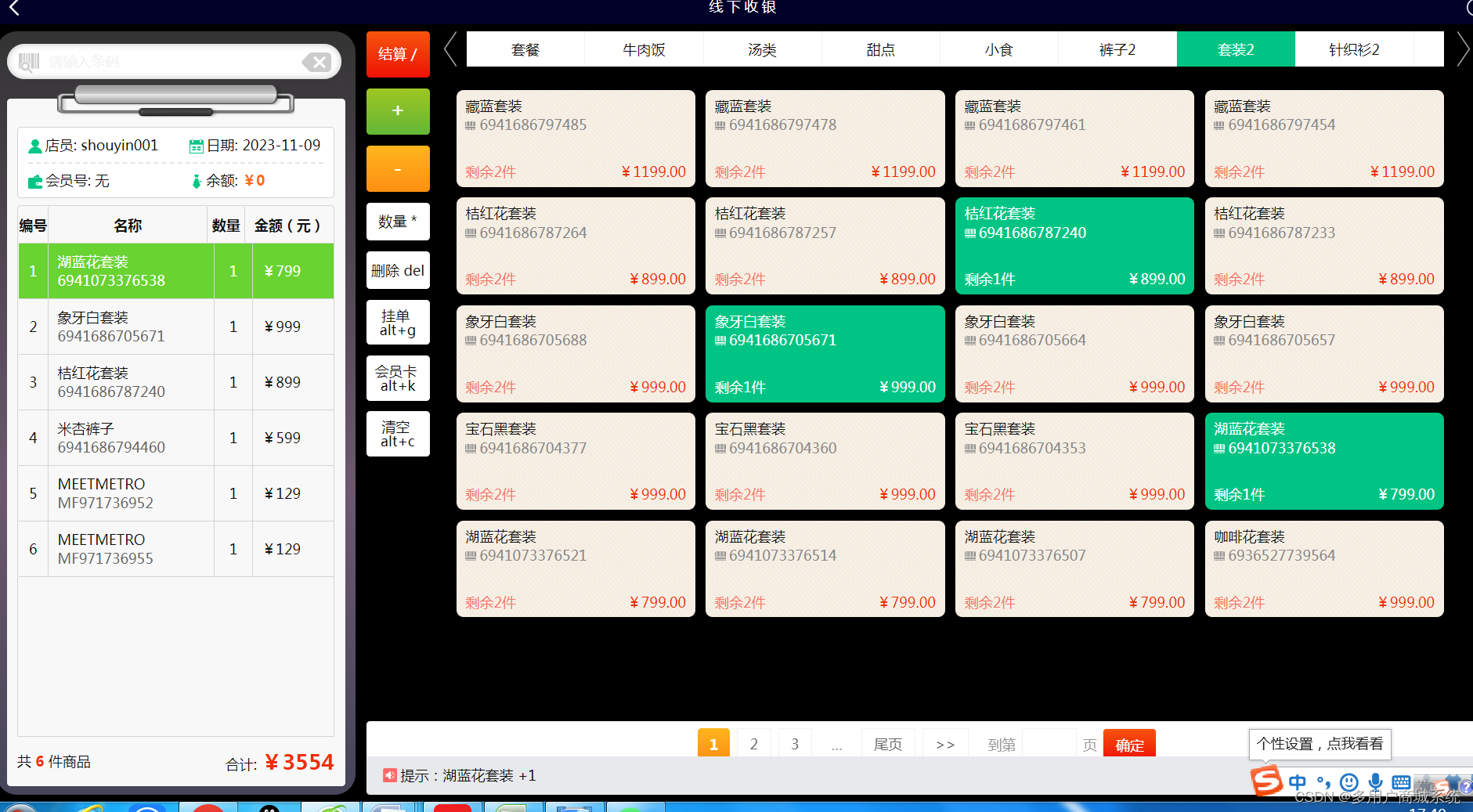Click 删除 del button

click(x=398, y=270)
